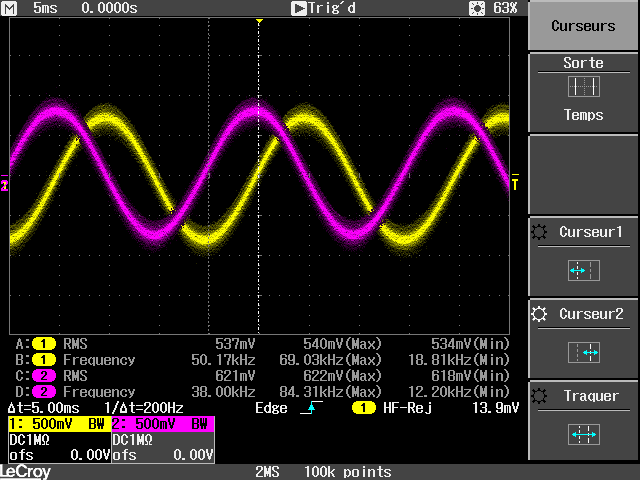Click the knob icon next to Curseur1
Screen dimensions: 640x480
tap(541, 232)
